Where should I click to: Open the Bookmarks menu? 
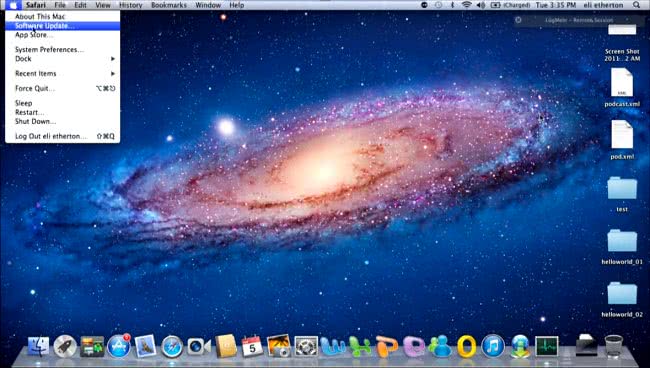click(x=169, y=5)
